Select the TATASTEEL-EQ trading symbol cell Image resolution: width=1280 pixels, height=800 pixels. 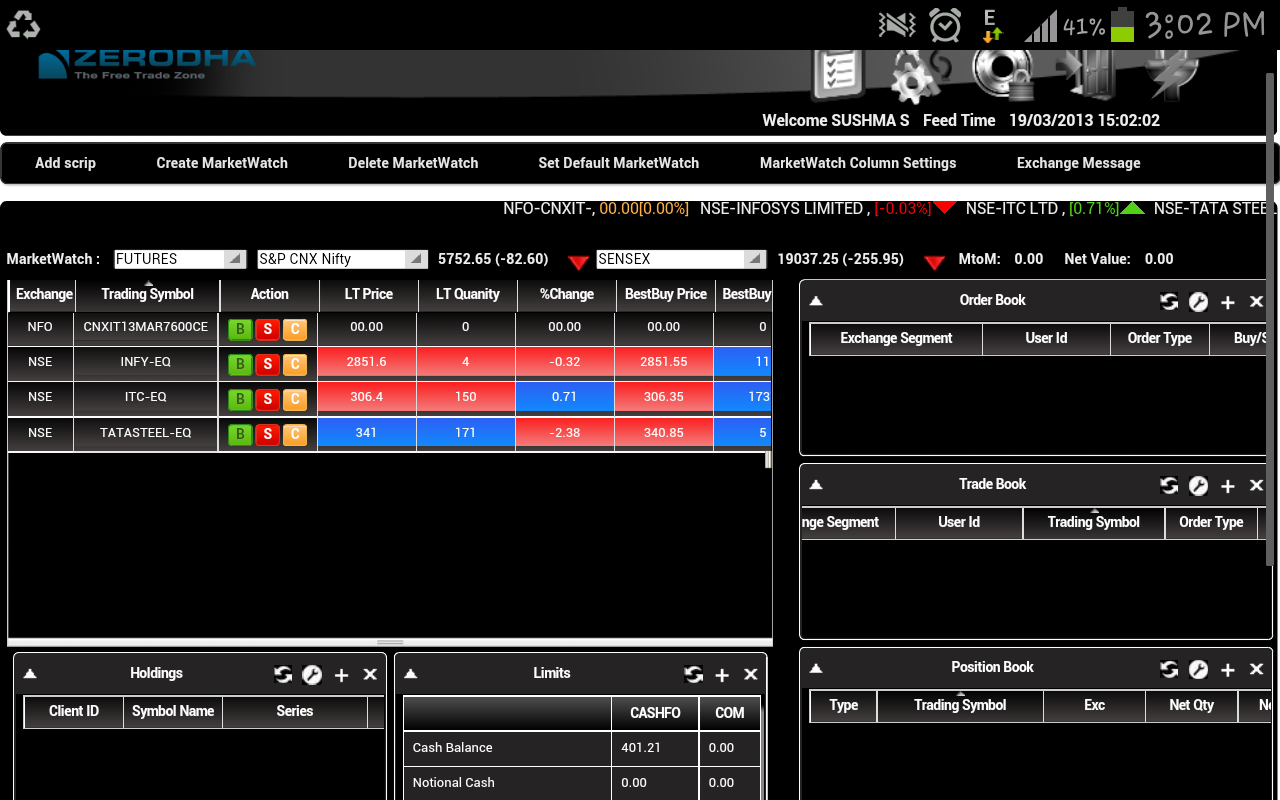[146, 433]
